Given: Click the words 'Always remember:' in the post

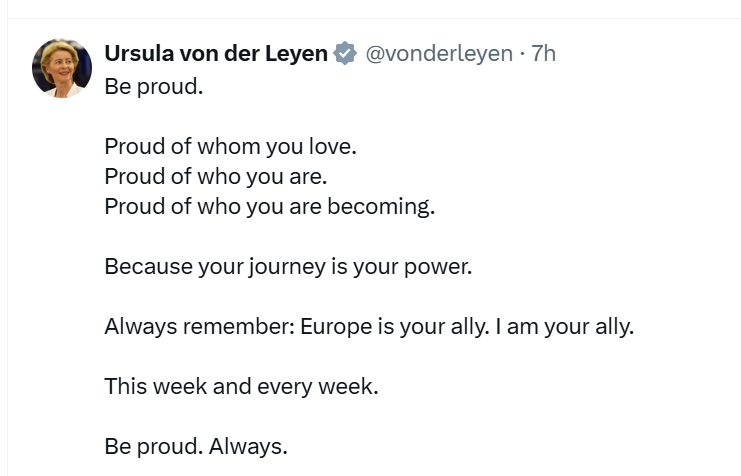Looking at the screenshot, I should click(x=199, y=327).
